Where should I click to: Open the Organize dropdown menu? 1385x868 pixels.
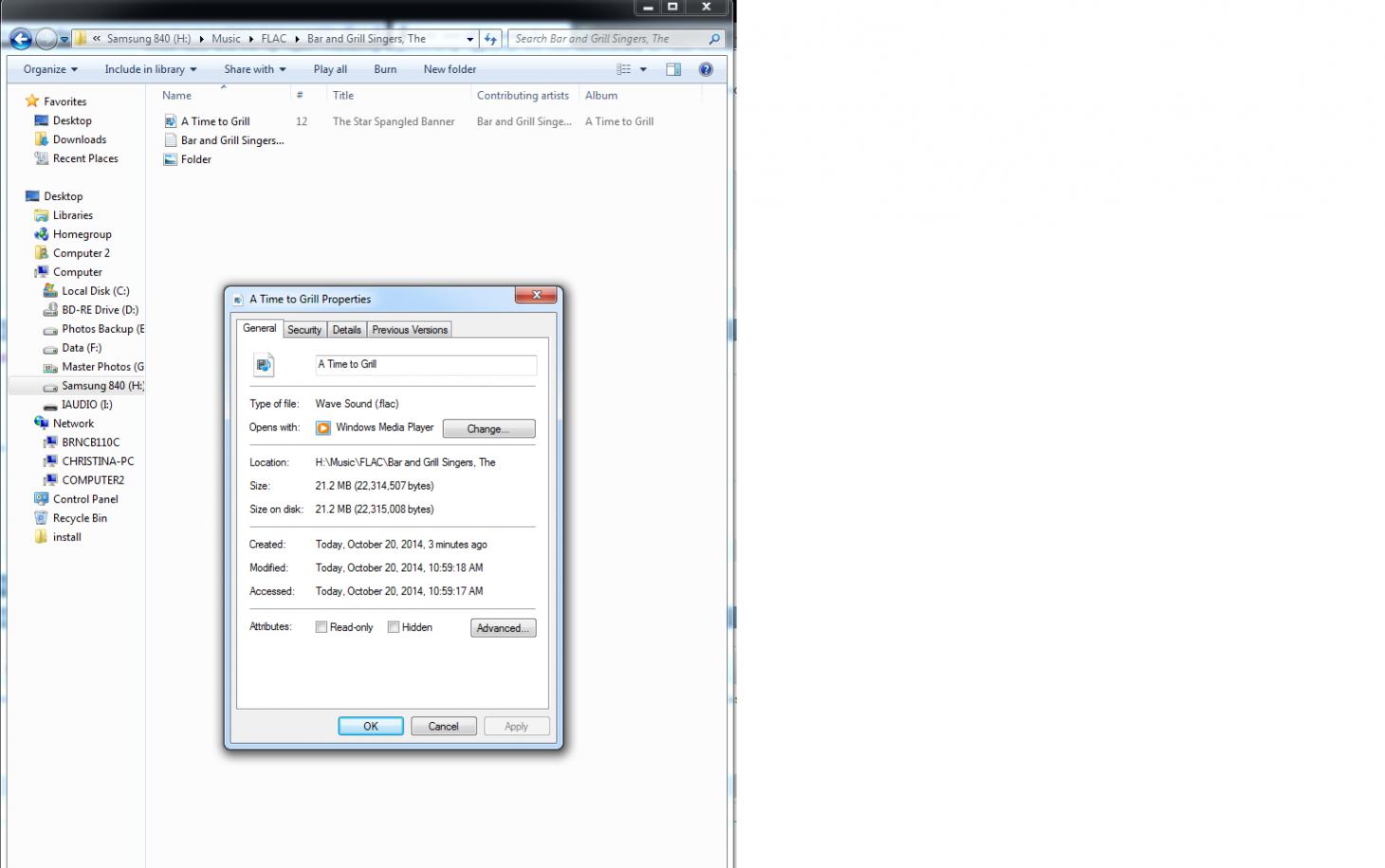(x=50, y=69)
